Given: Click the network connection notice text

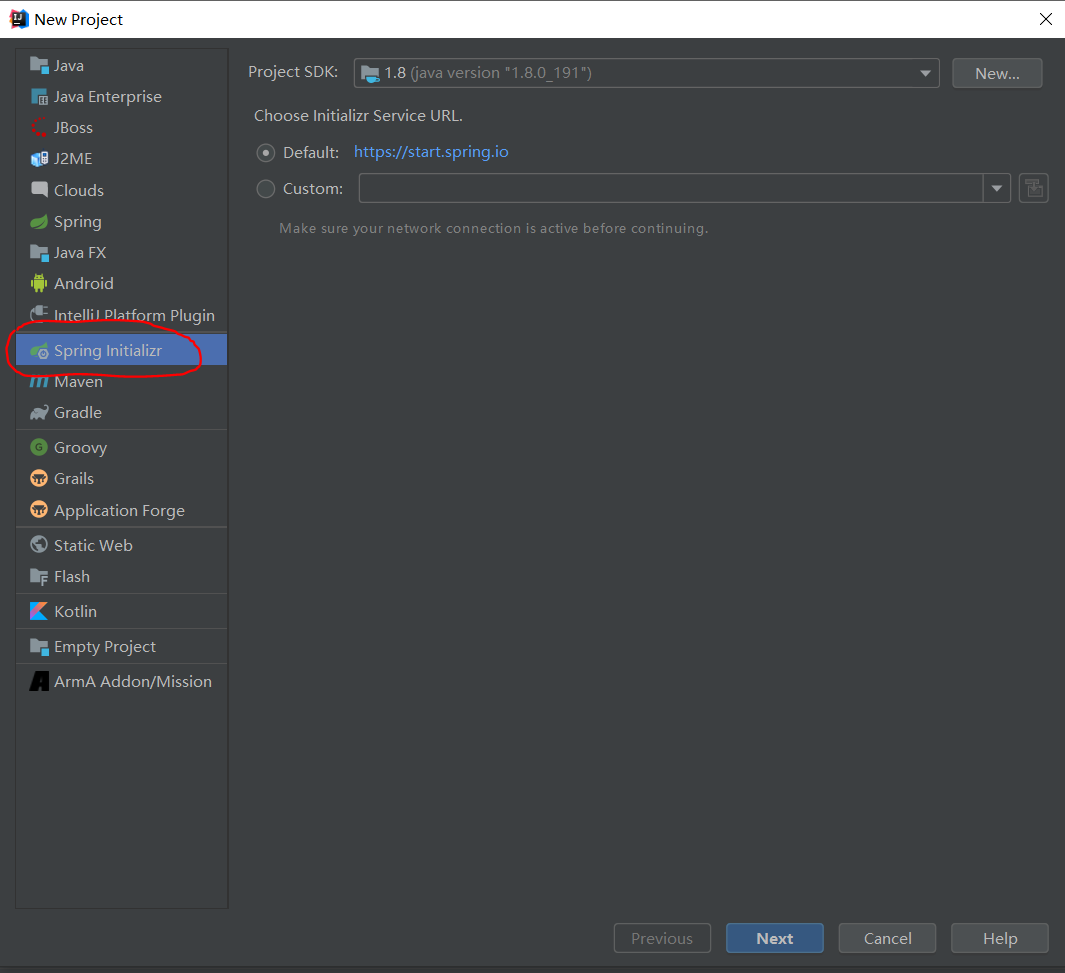Looking at the screenshot, I should click(494, 228).
